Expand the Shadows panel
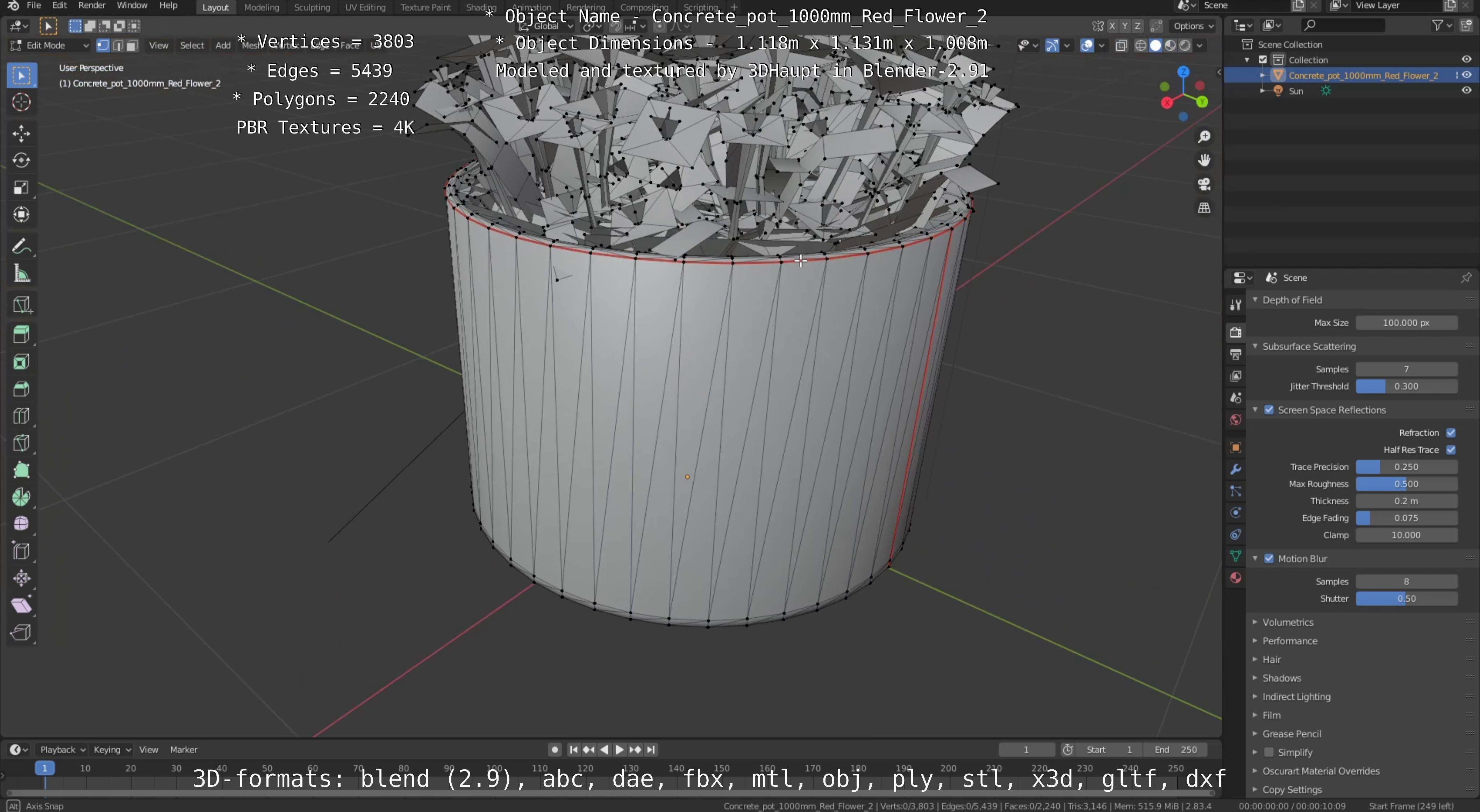Screen dimensions: 1480x812 1281,678
